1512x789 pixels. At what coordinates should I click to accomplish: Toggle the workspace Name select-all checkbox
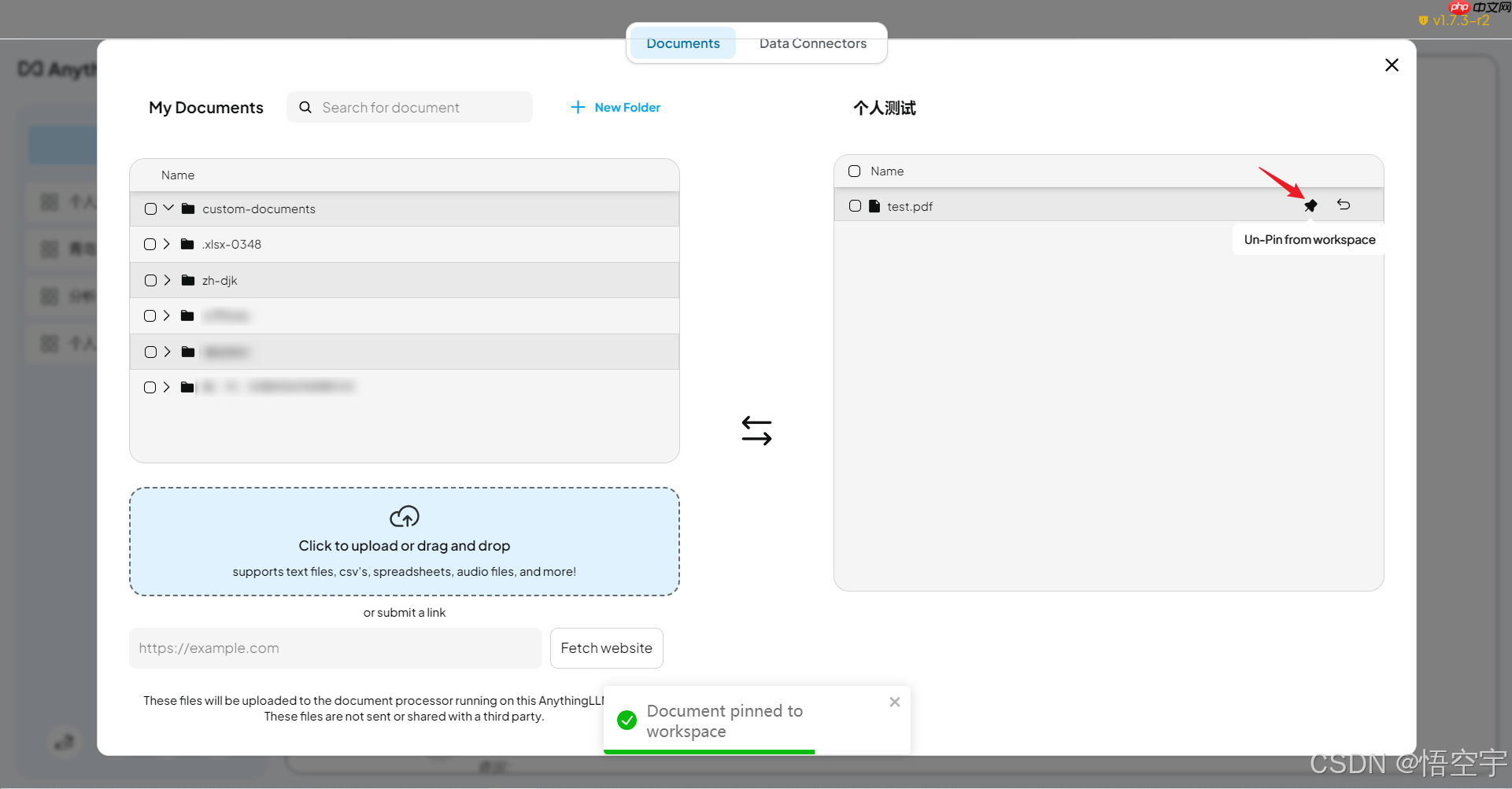(x=855, y=171)
